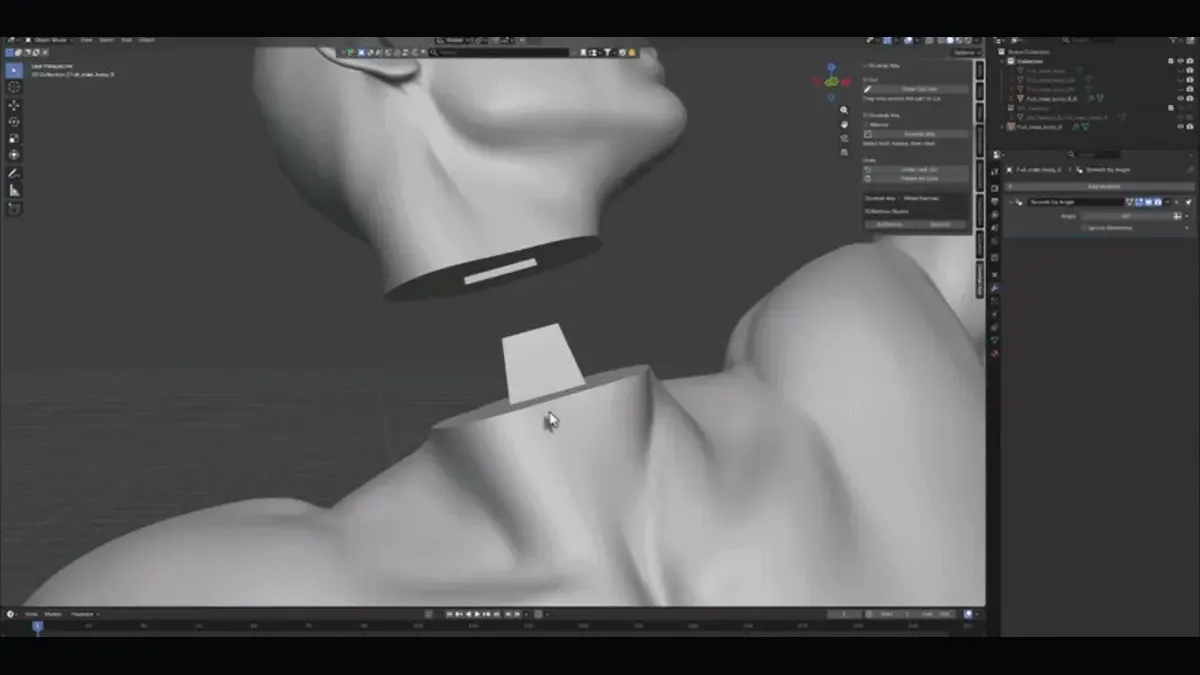Toggle the Mirror checkbox

pos(868,124)
